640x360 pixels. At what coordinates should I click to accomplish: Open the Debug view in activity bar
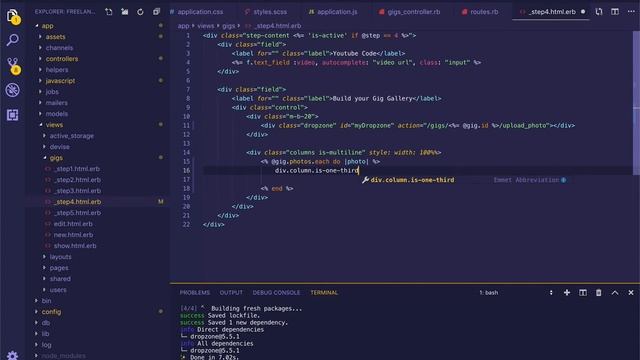point(13,90)
